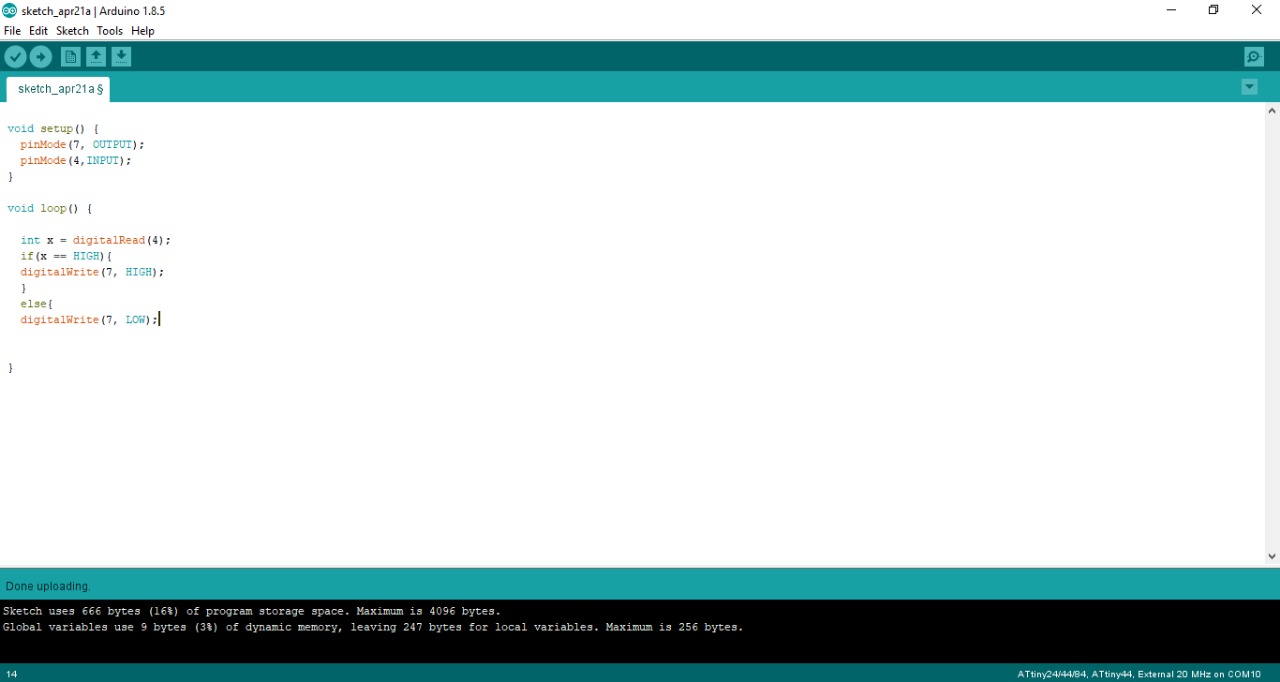This screenshot has height=682, width=1280.
Task: Click the Verify sketch checkmark button
Action: coord(15,57)
